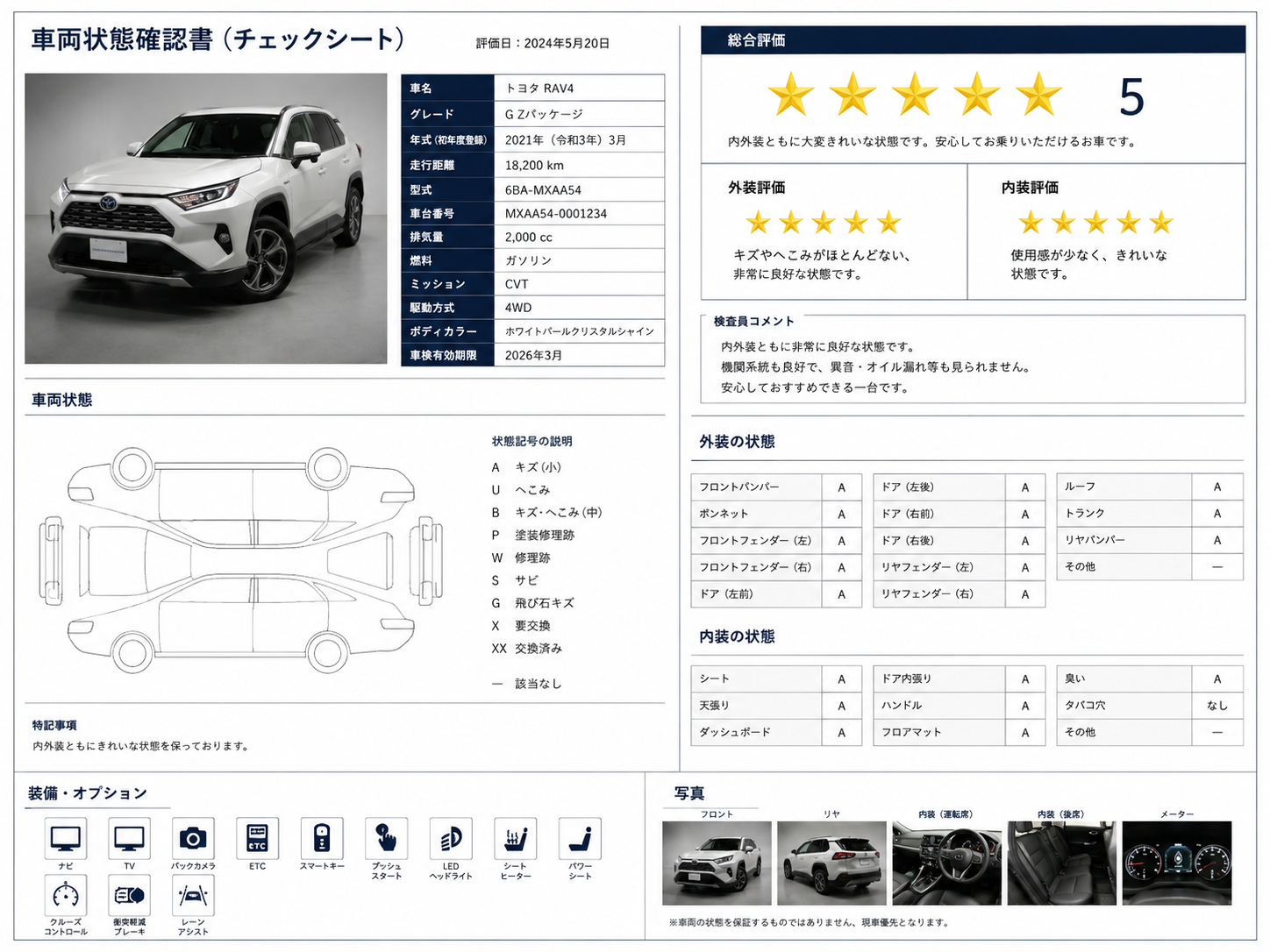
Task: Select the バックカメラ camera icon
Action: (x=193, y=839)
